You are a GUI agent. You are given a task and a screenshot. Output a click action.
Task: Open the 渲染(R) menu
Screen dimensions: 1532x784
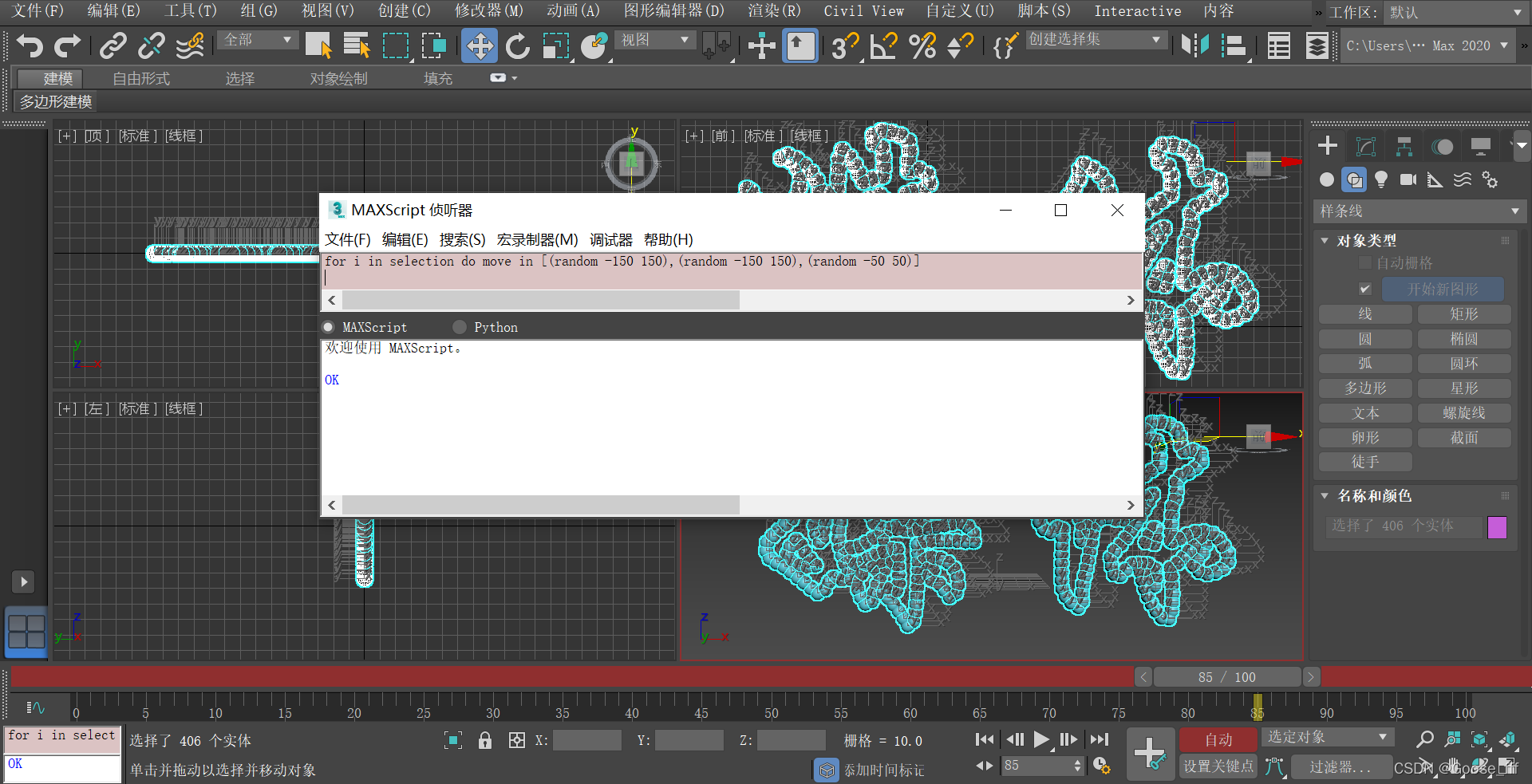(x=774, y=11)
